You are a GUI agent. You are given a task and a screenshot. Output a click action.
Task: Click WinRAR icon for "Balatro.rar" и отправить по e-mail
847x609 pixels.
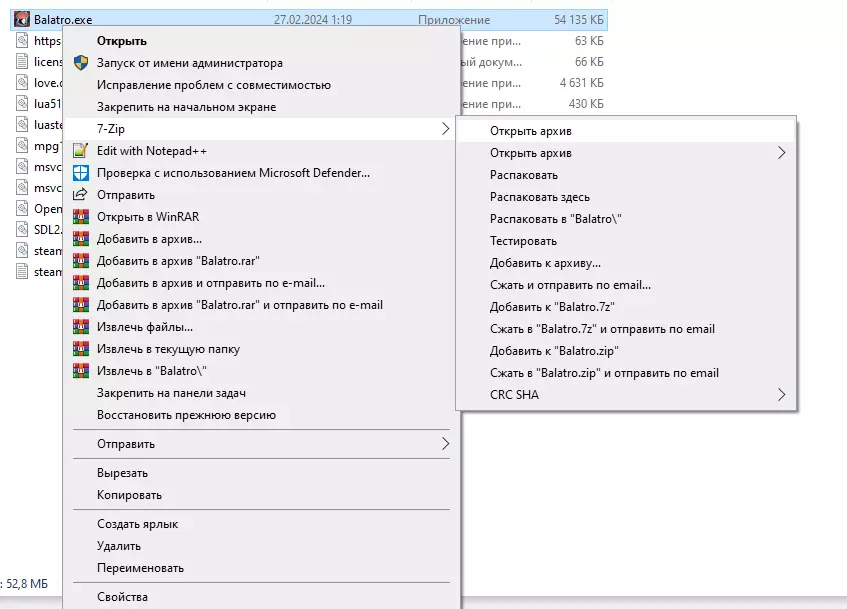coord(80,305)
